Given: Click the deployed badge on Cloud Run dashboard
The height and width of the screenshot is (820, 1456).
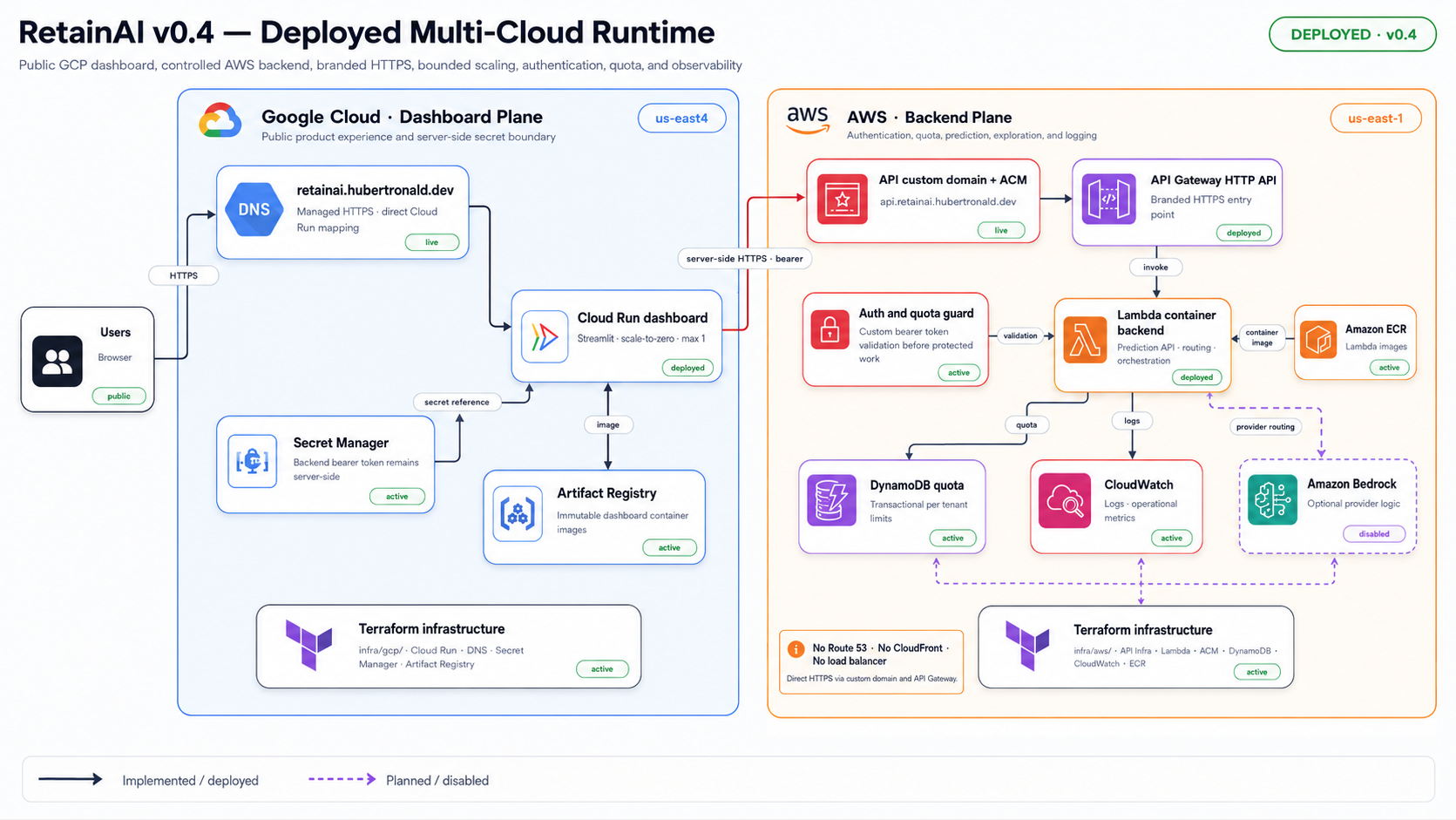Looking at the screenshot, I should [687, 368].
